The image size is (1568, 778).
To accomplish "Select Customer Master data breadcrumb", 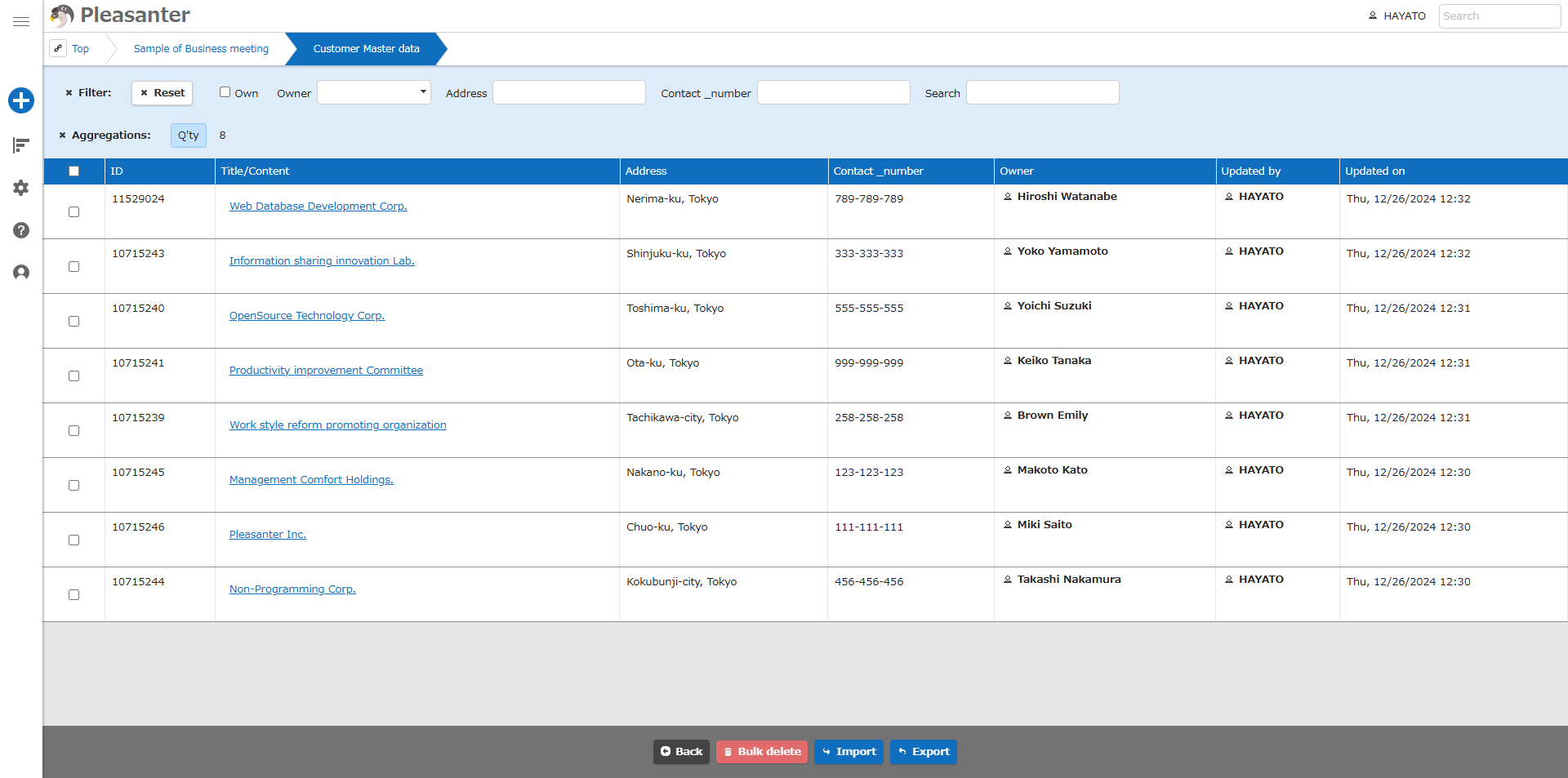I will tap(366, 49).
